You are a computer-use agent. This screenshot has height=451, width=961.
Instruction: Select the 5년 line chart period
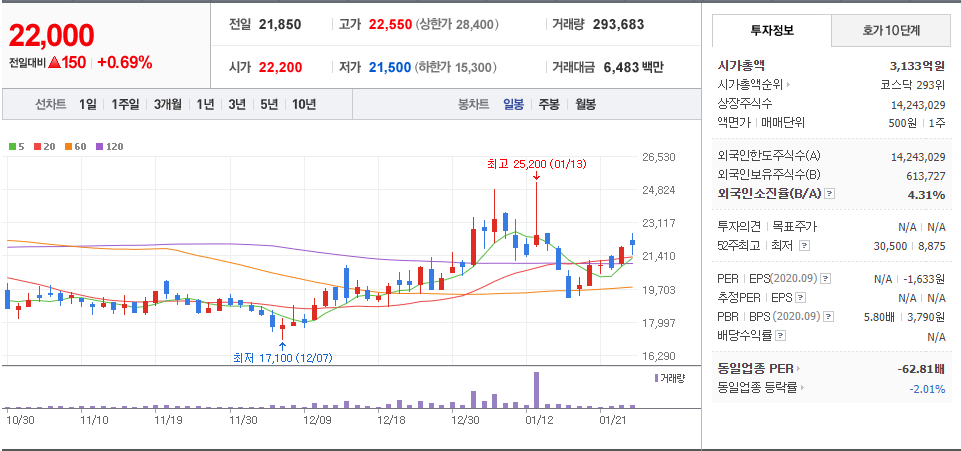click(269, 104)
